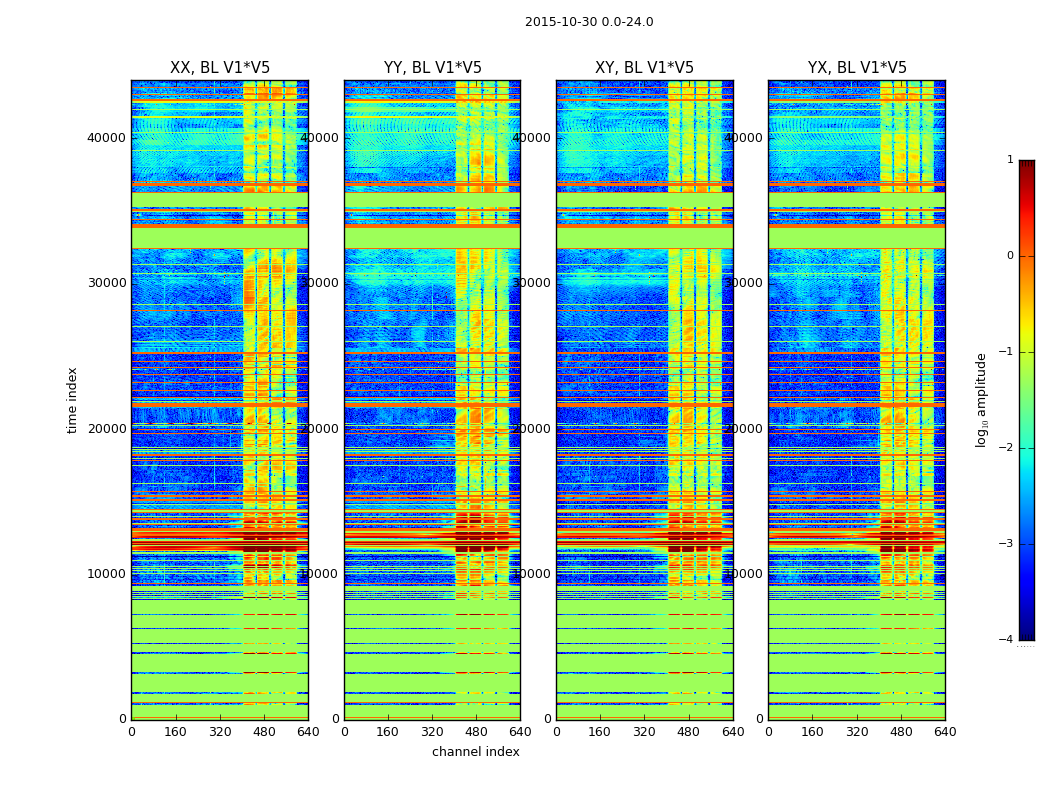
Task: Click the log10 amplitude colorbar label
Action: coord(981,400)
